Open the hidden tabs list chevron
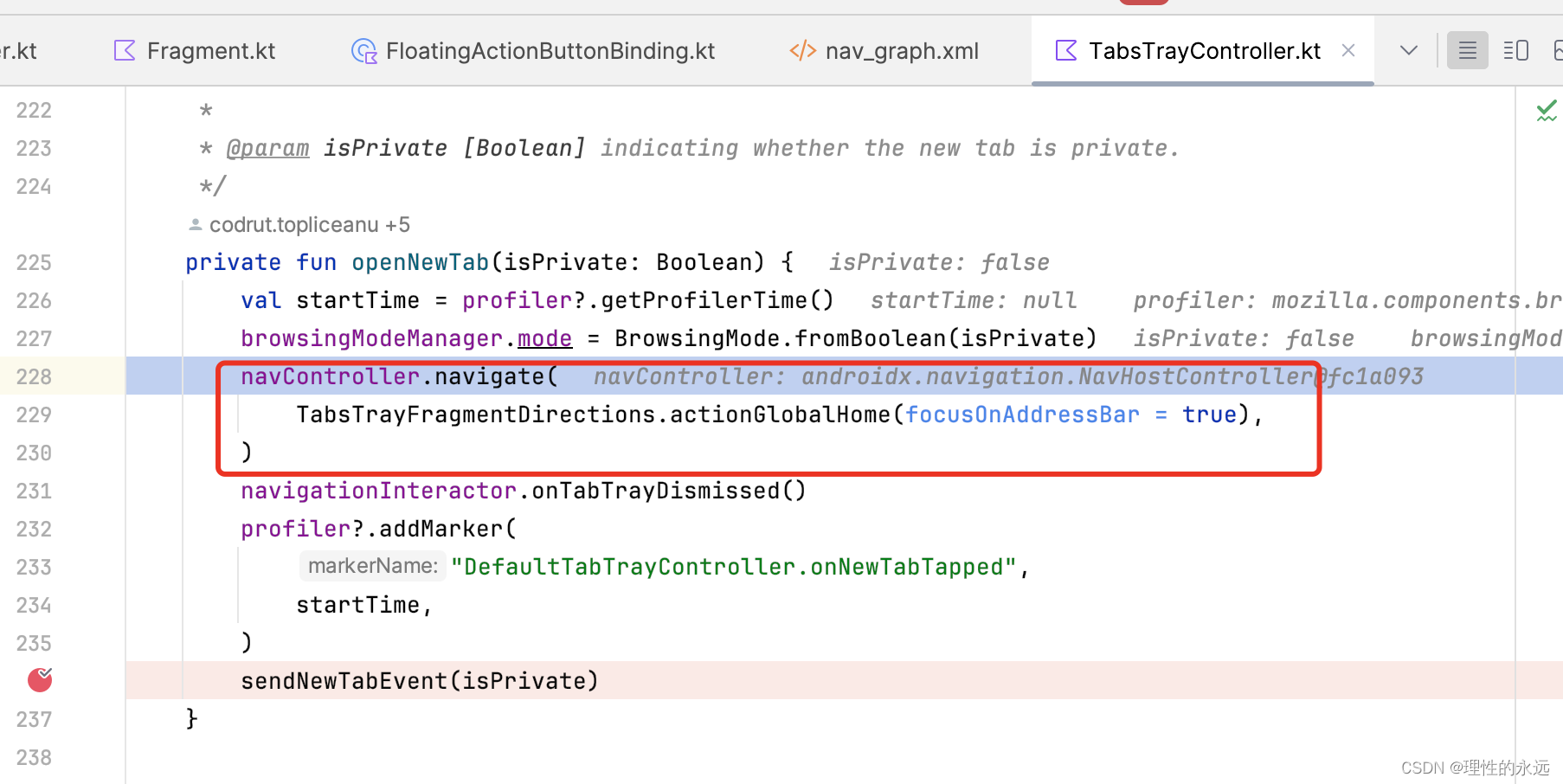The image size is (1563, 784). [x=1407, y=50]
